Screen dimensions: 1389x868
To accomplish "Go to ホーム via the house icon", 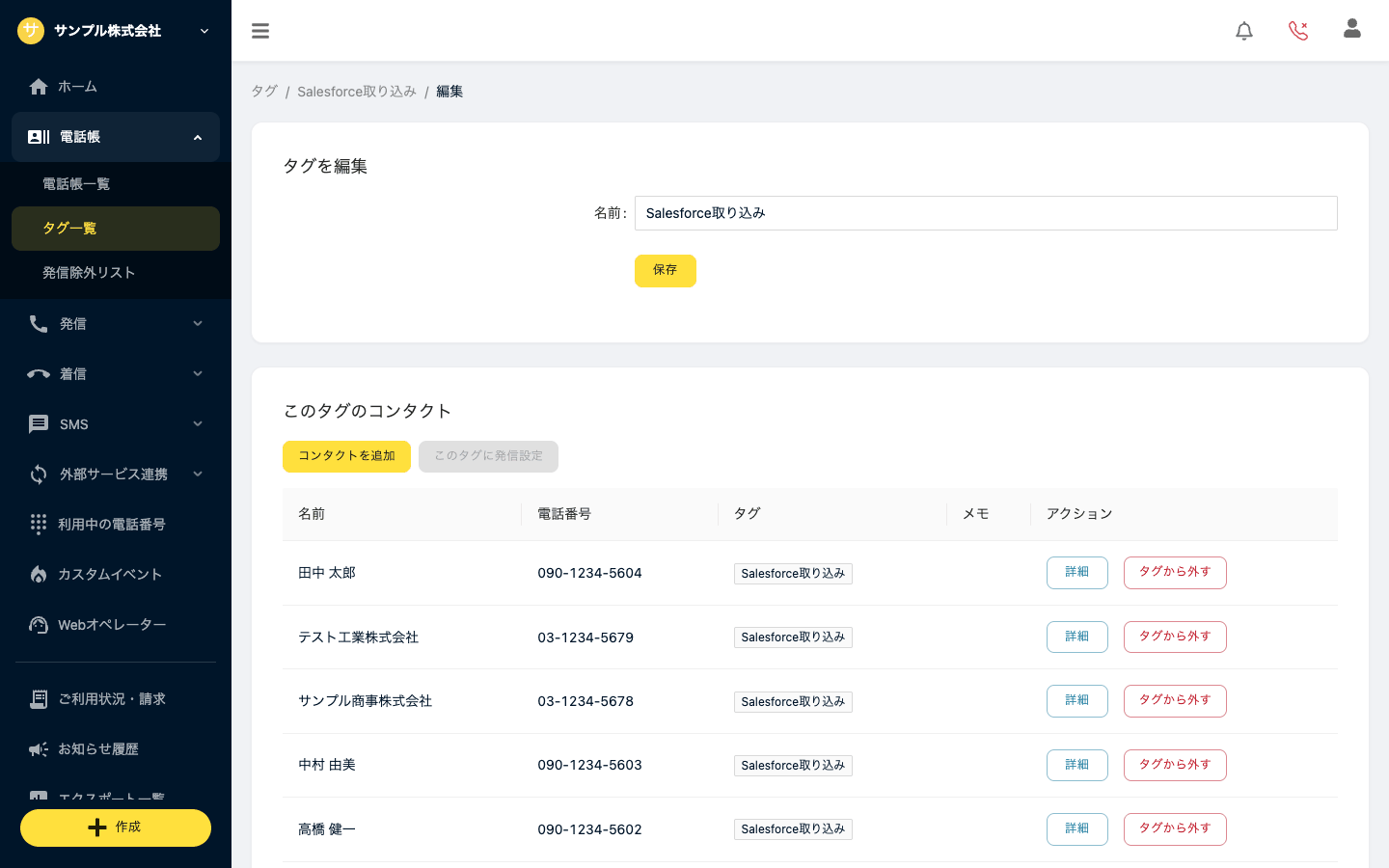I will 39,87.
